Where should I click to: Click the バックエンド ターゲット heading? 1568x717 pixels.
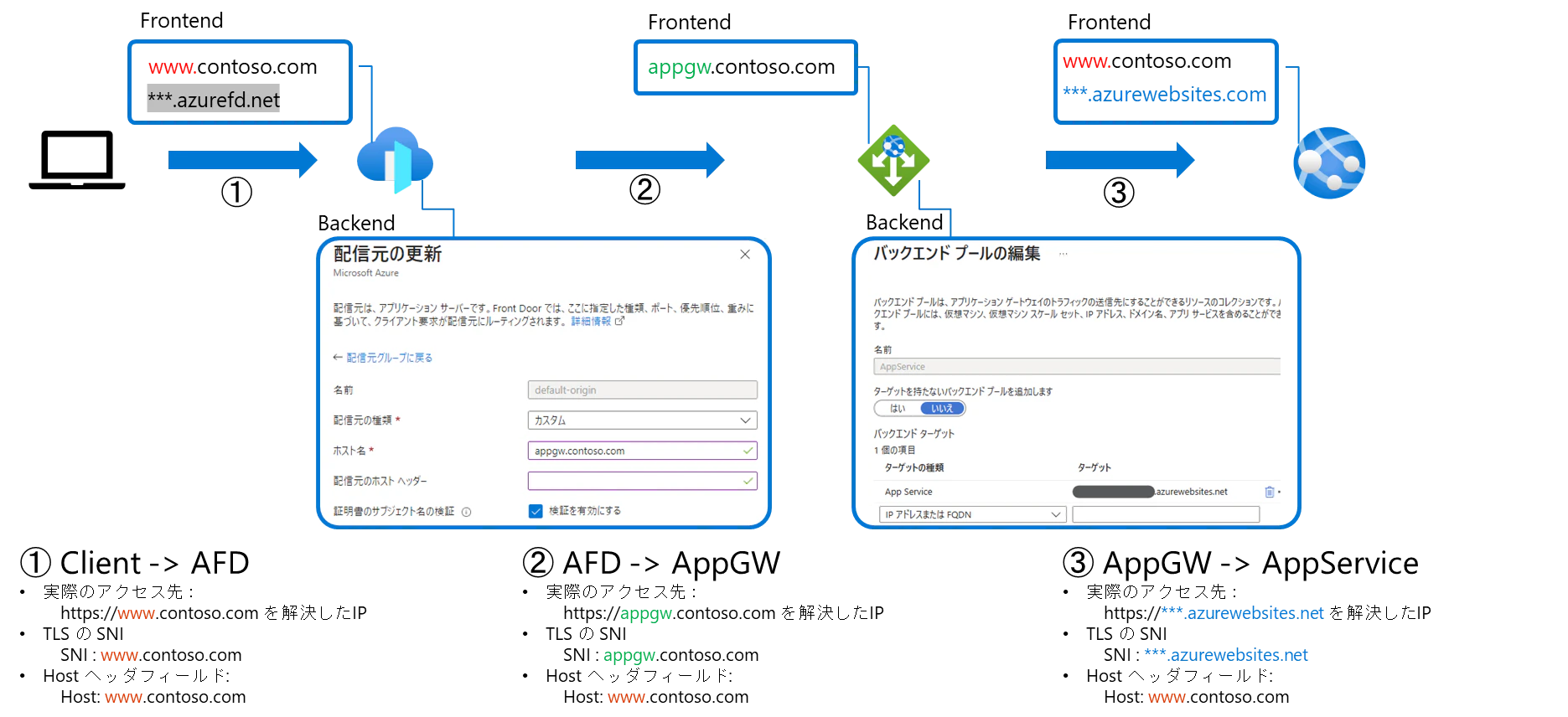914,434
